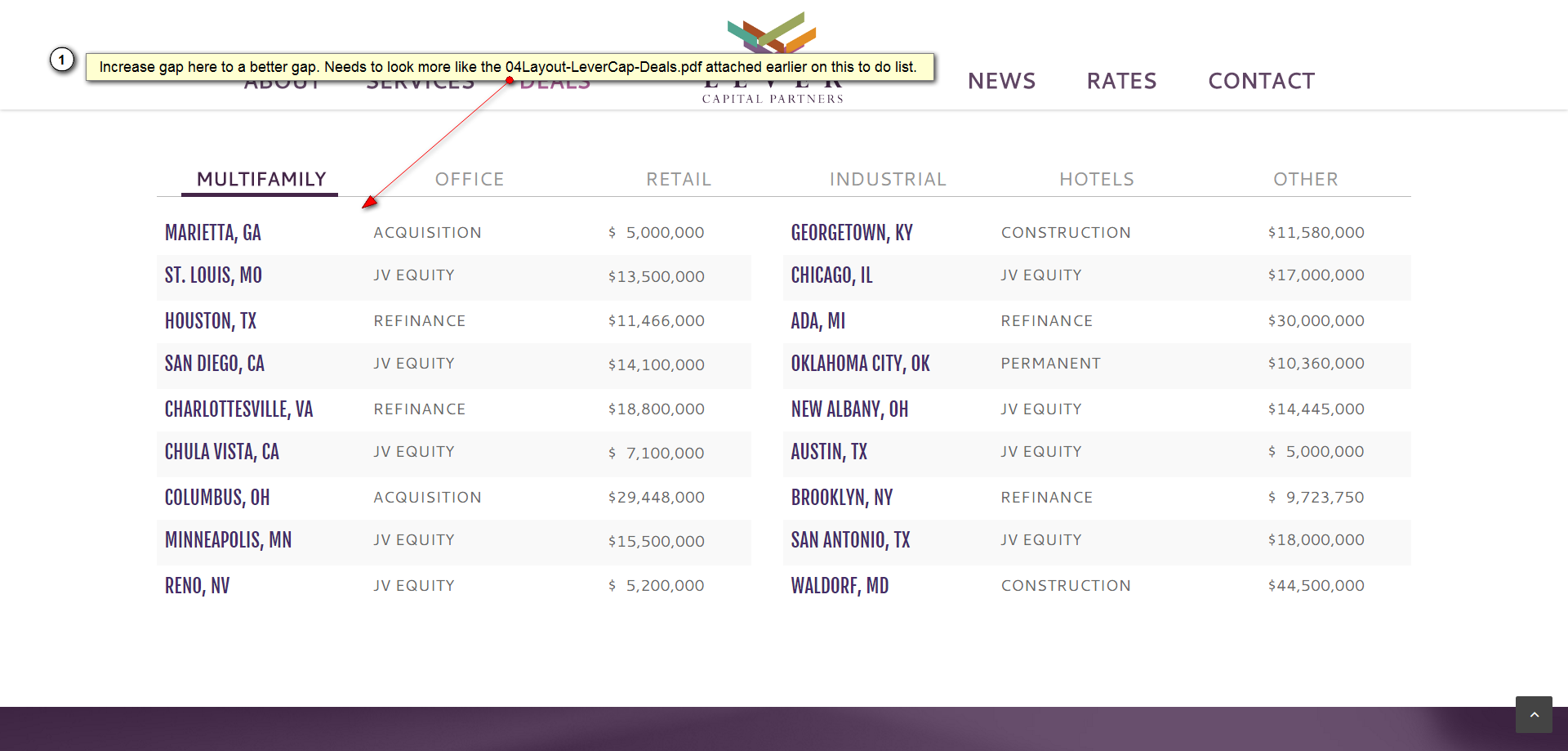This screenshot has width=1568, height=751.
Task: Select the Reno, NV deal
Action: (x=198, y=586)
